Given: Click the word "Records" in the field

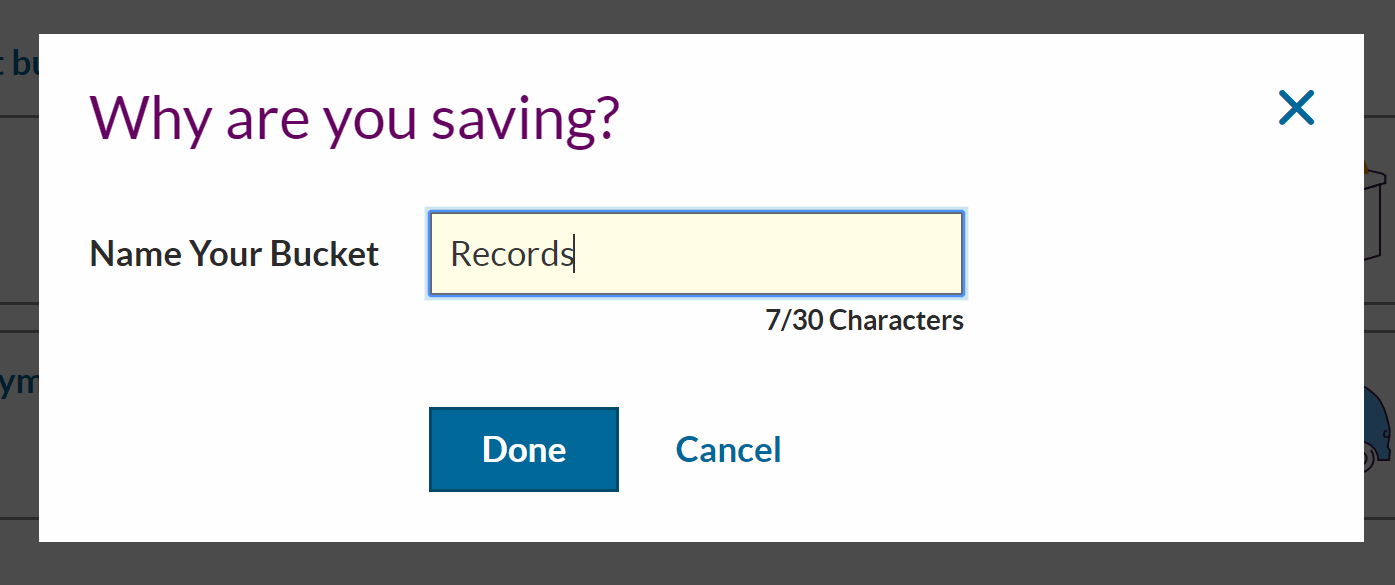Looking at the screenshot, I should [510, 254].
